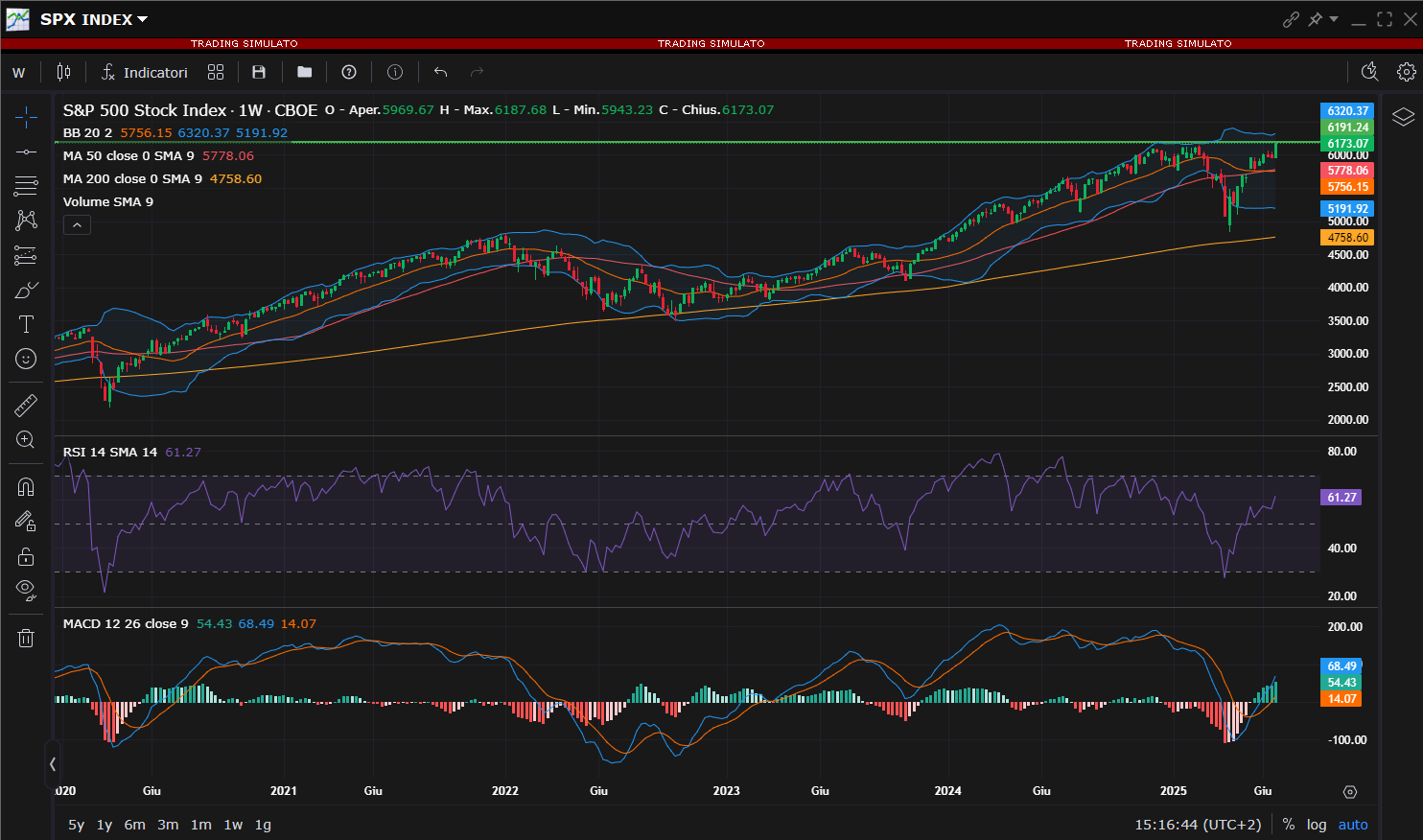Open the Indicatori fx menu

(145, 72)
